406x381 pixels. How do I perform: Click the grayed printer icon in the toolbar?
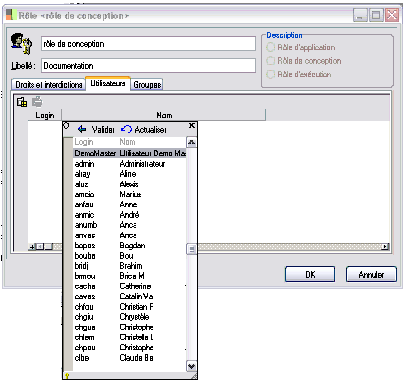(x=37, y=102)
